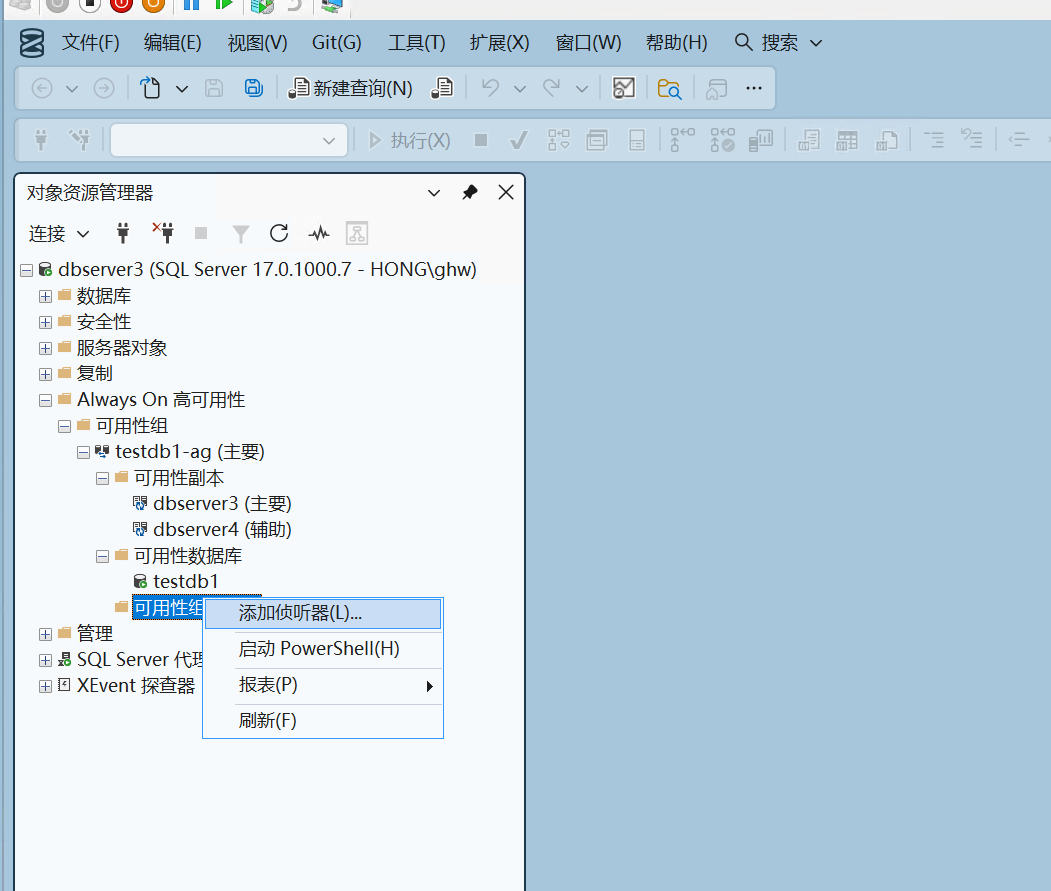Screen dimensions: 1051x891
Task: Open the 工具(T) menu
Action: (416, 43)
